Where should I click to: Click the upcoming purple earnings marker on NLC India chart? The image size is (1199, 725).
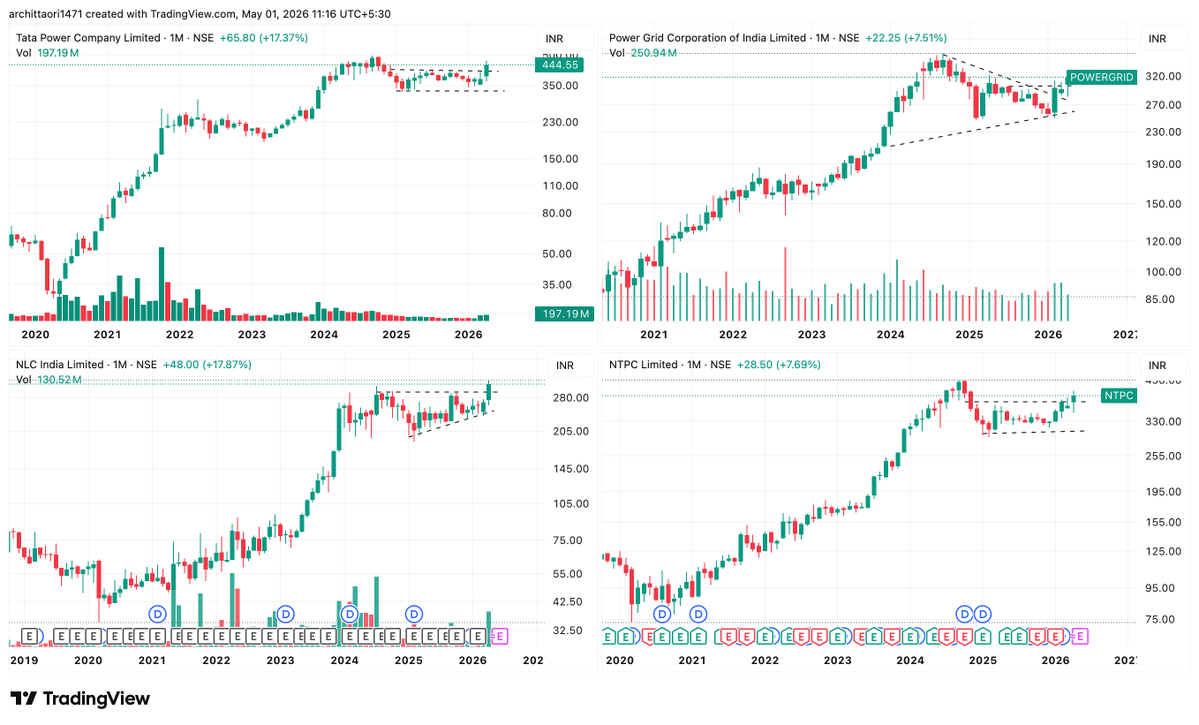tap(499, 636)
